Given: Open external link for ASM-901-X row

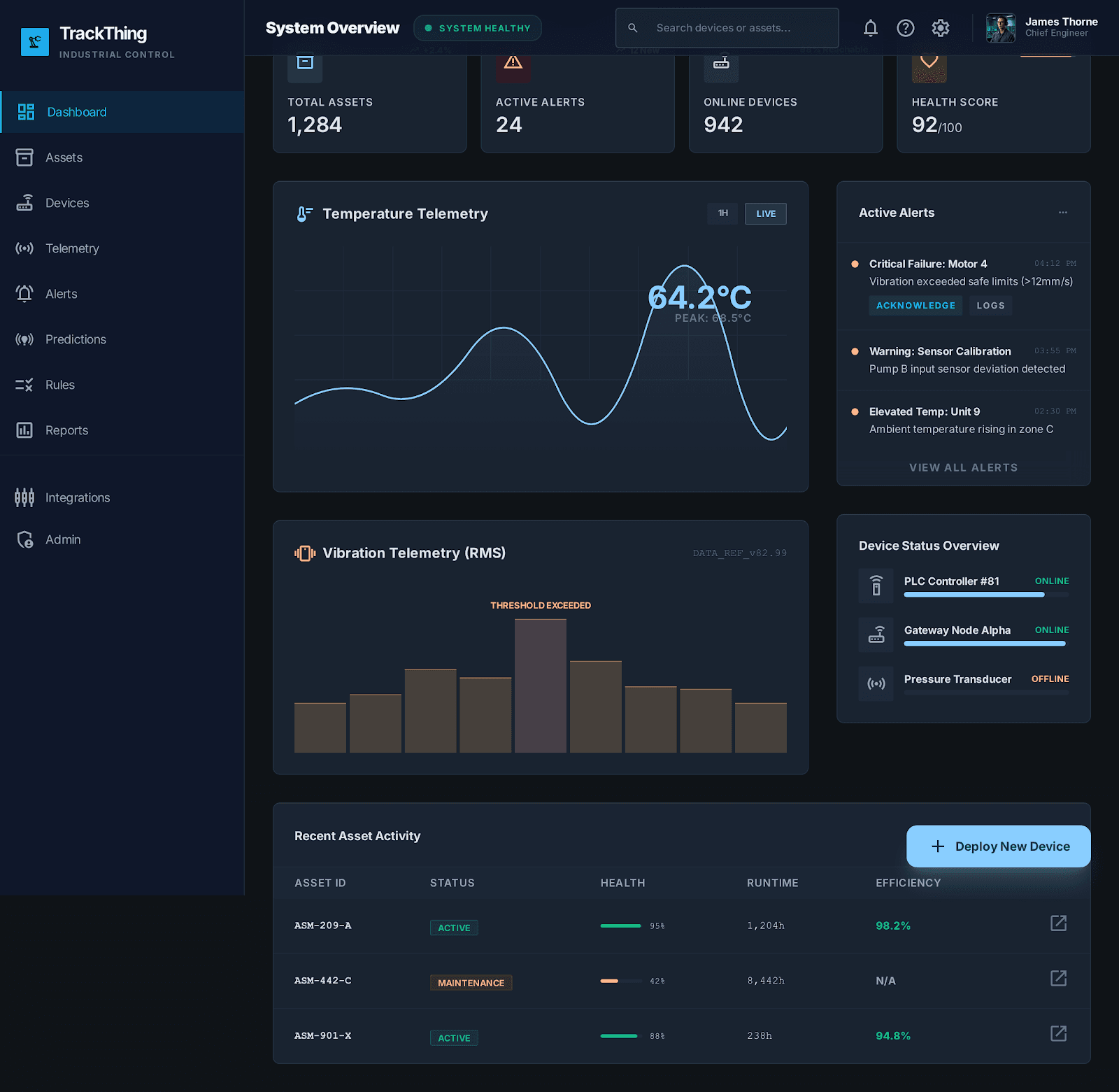Looking at the screenshot, I should tap(1058, 1033).
